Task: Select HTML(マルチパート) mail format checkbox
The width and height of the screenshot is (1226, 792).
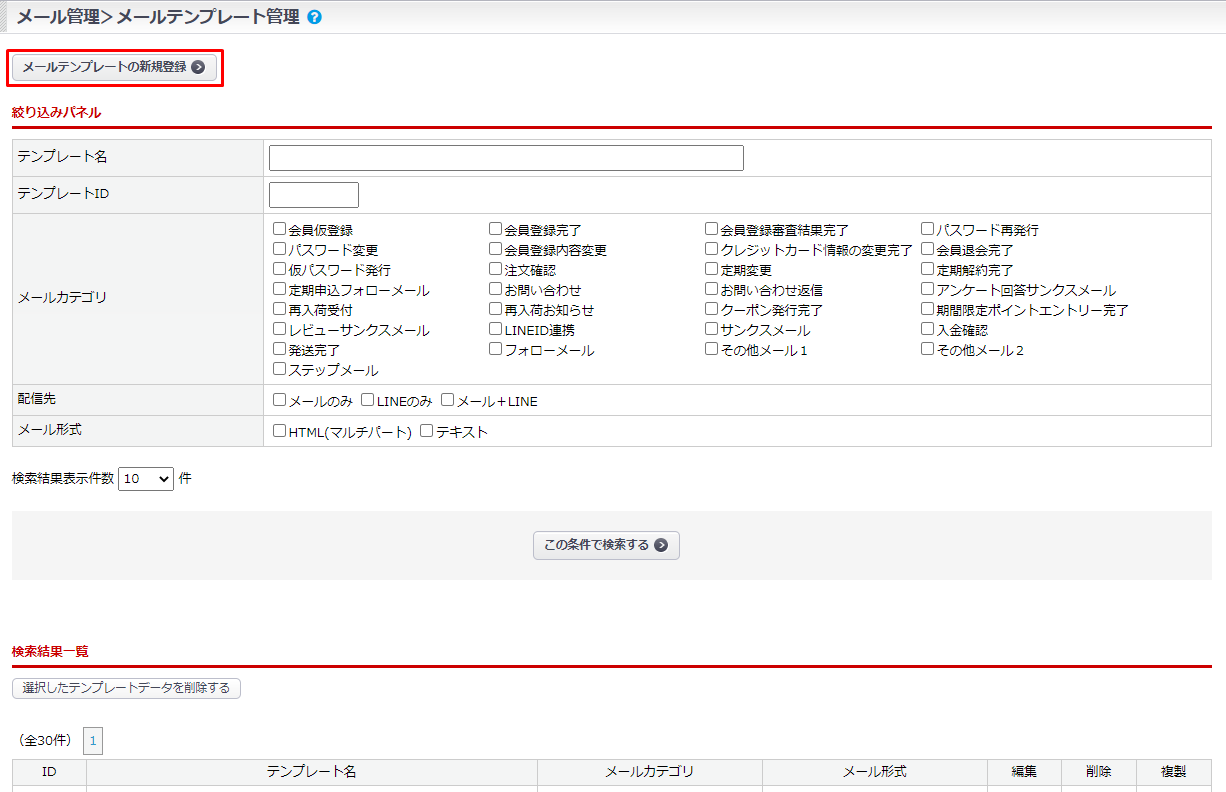Action: pyautogui.click(x=280, y=431)
